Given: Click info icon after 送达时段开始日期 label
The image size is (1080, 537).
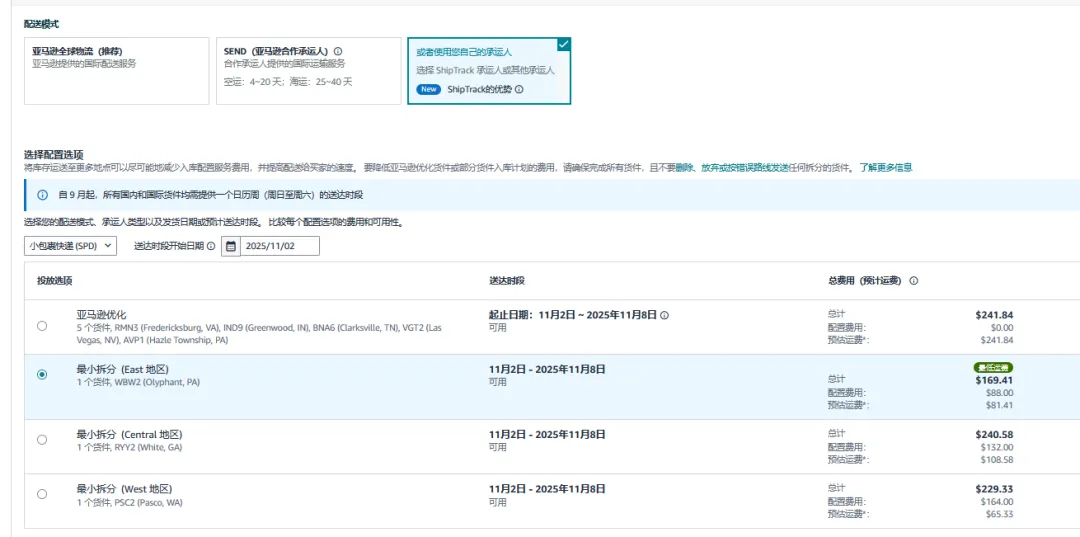Looking at the screenshot, I should 211,246.
